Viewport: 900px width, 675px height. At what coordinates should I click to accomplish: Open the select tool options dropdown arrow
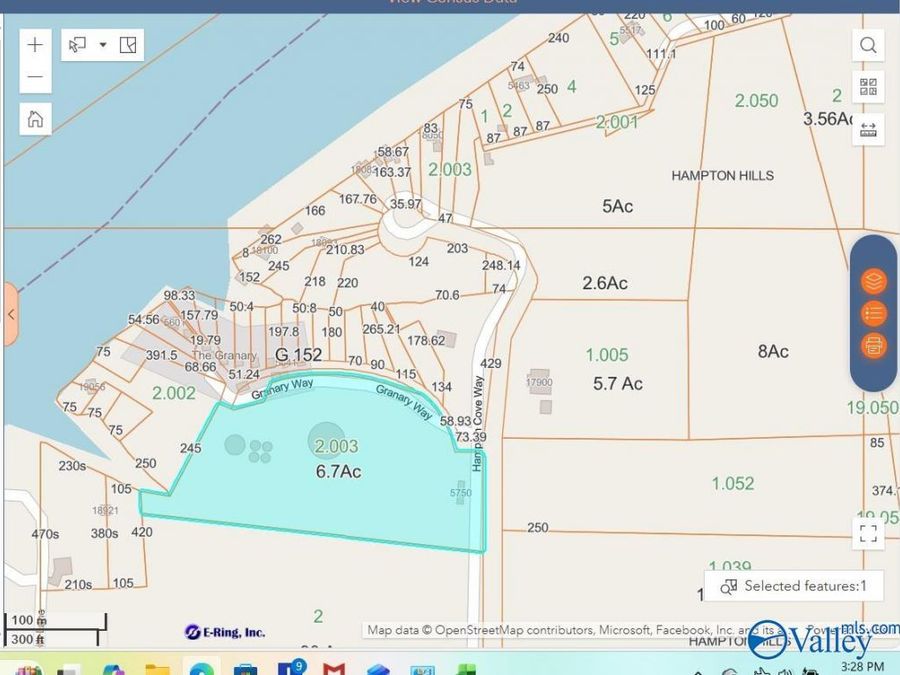point(102,45)
